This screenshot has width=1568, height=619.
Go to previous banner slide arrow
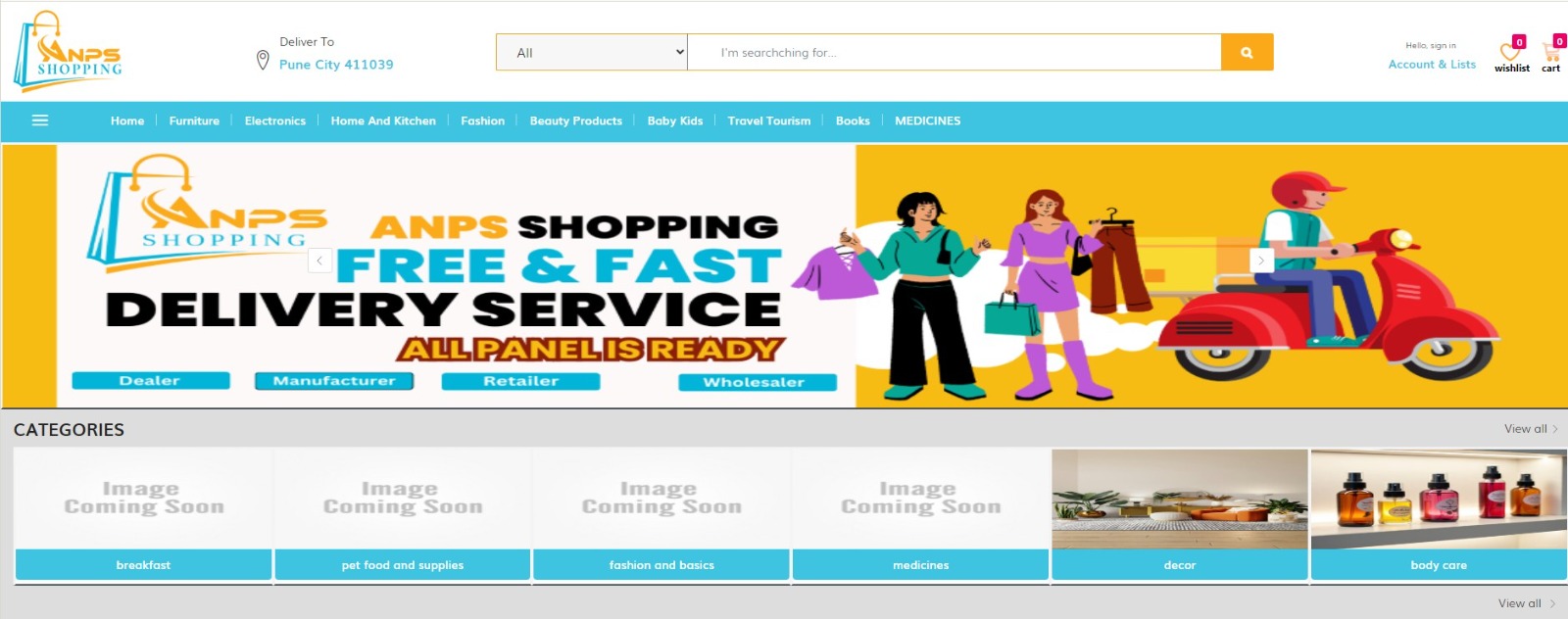(319, 261)
